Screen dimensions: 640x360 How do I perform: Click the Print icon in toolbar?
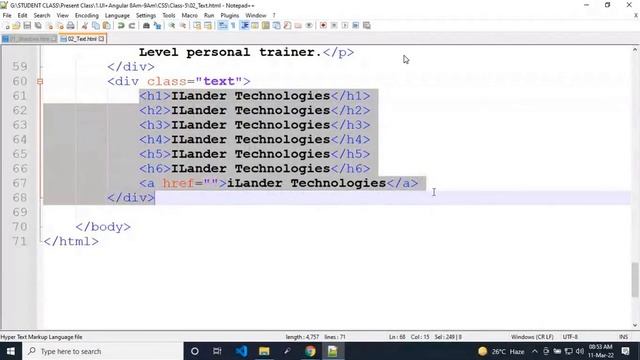tap(71, 26)
